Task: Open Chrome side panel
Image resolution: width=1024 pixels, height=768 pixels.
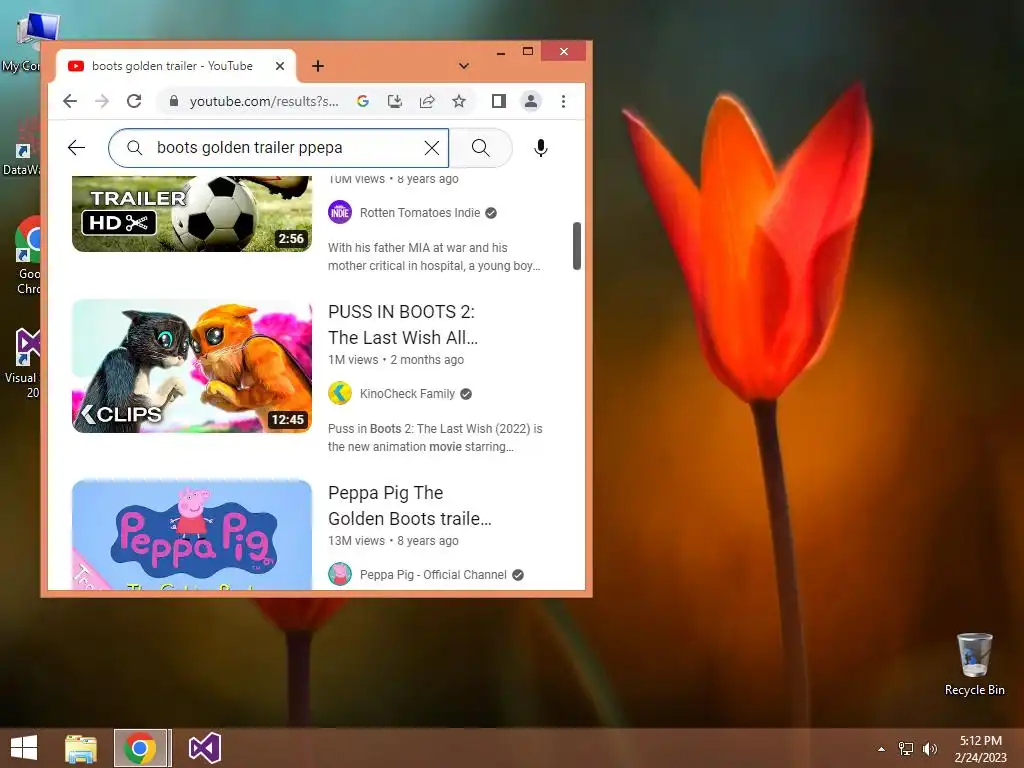Action: (x=499, y=101)
